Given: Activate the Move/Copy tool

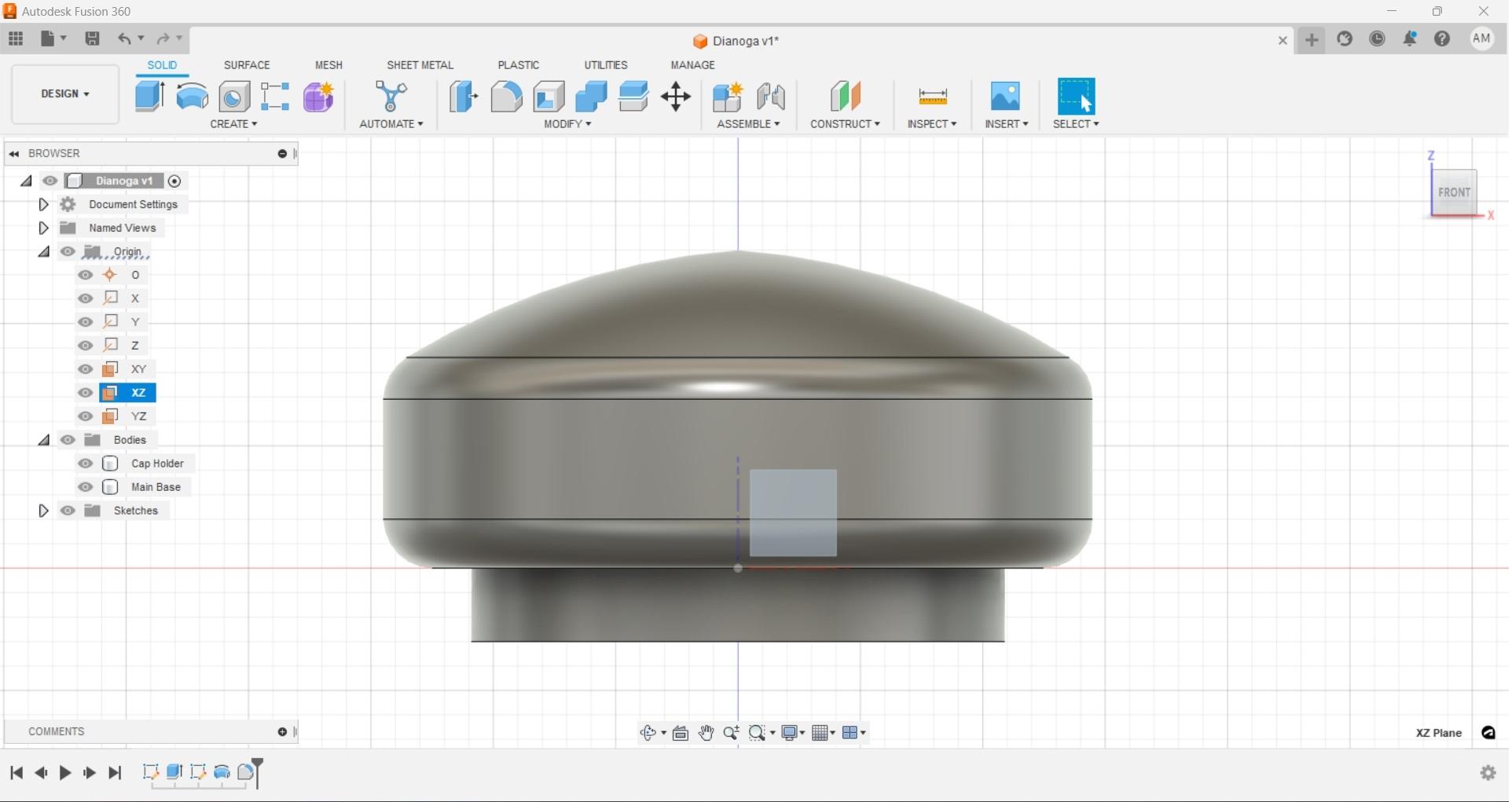Looking at the screenshot, I should [x=676, y=97].
